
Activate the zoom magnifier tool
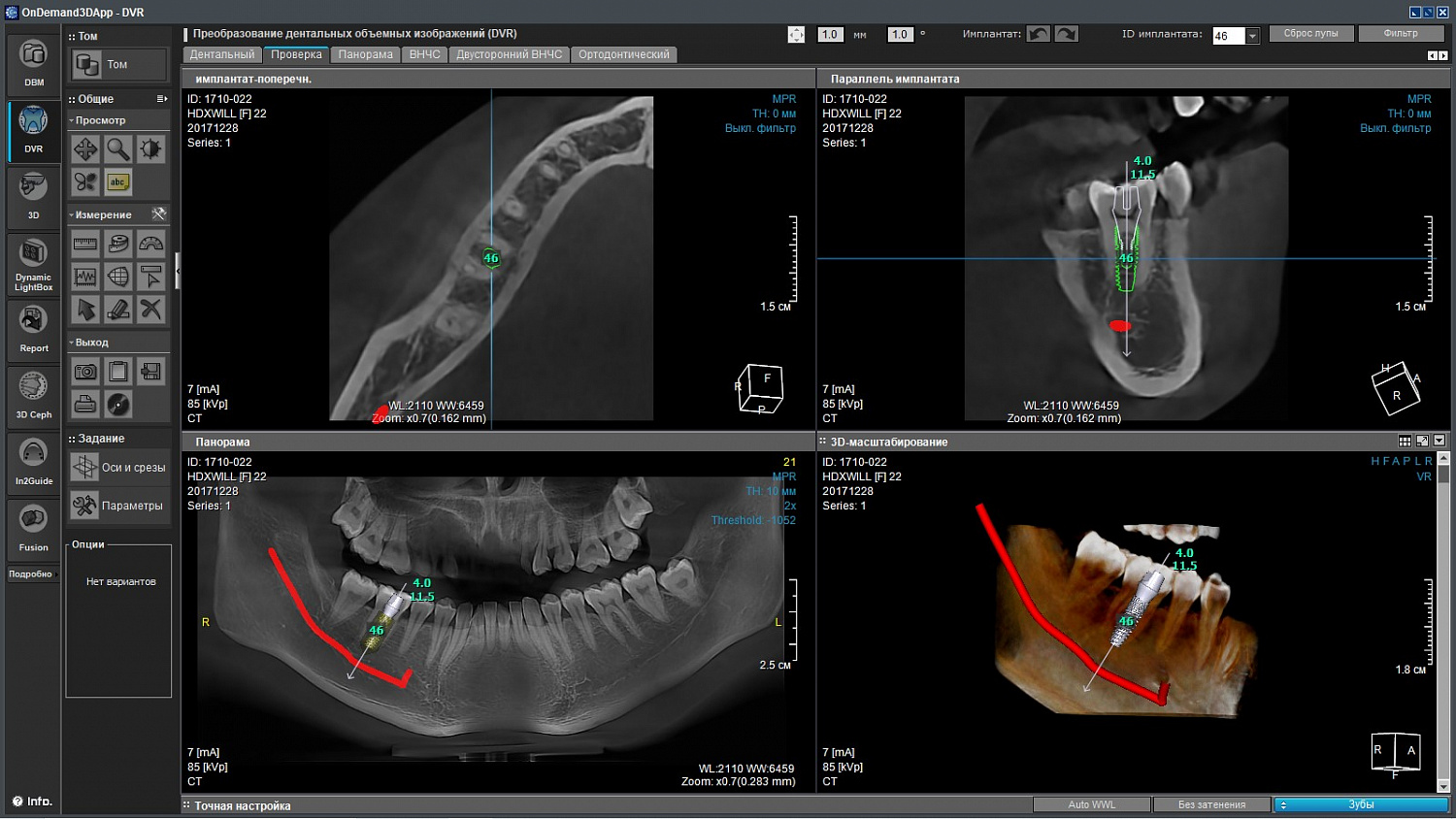(118, 148)
